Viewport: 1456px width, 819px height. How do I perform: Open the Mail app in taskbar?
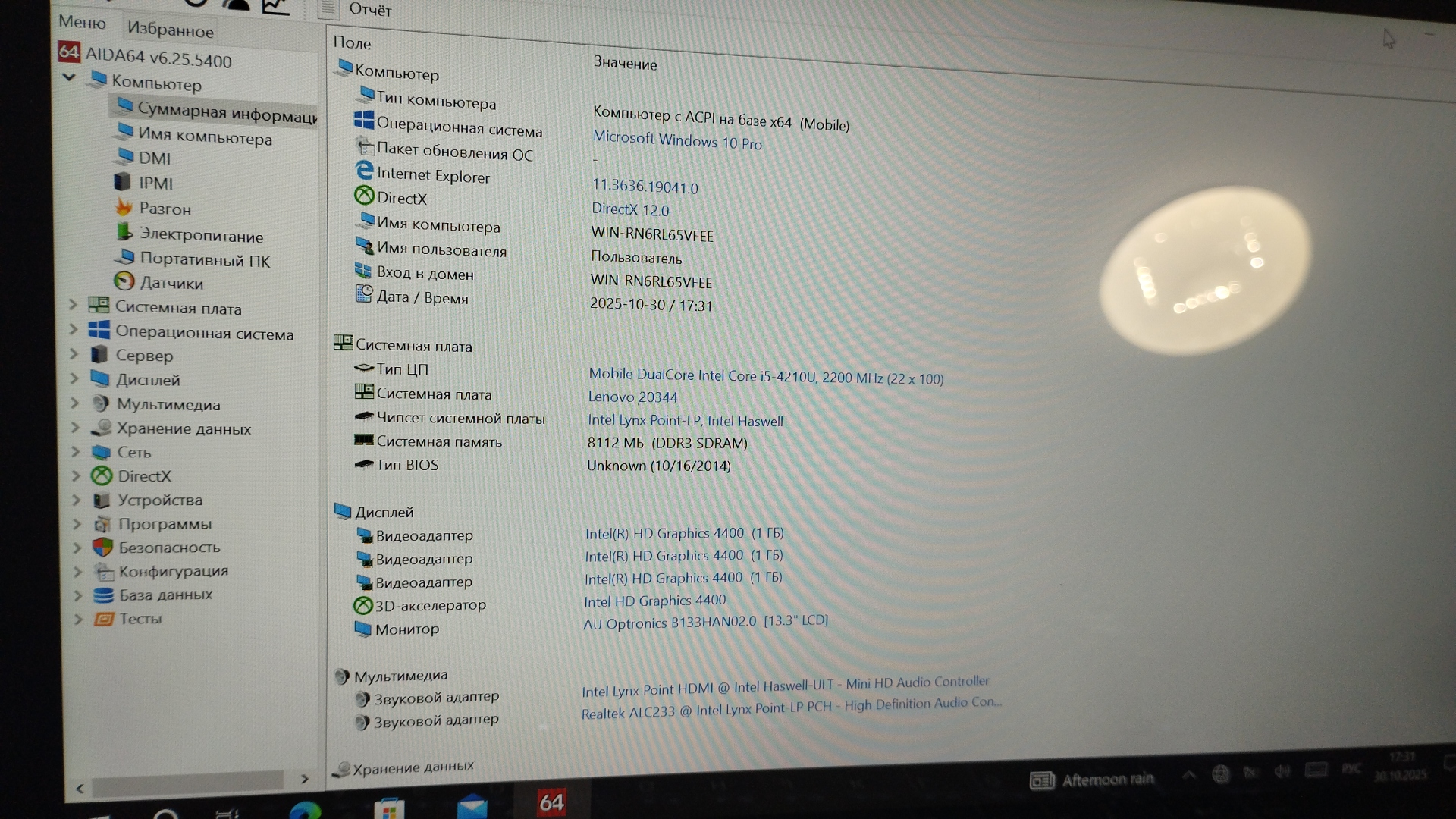(472, 807)
